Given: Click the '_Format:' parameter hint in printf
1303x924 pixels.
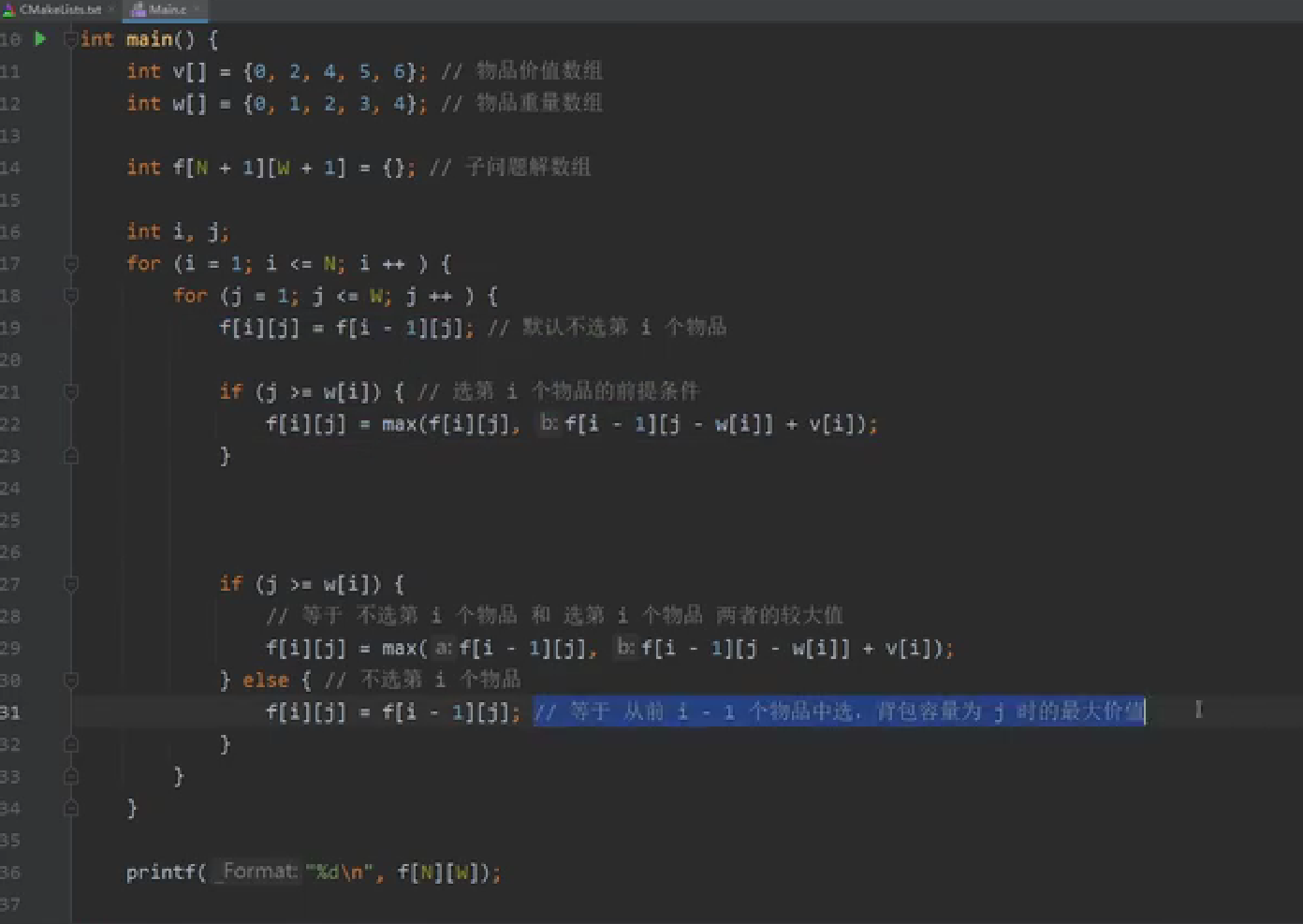Looking at the screenshot, I should [x=256, y=872].
